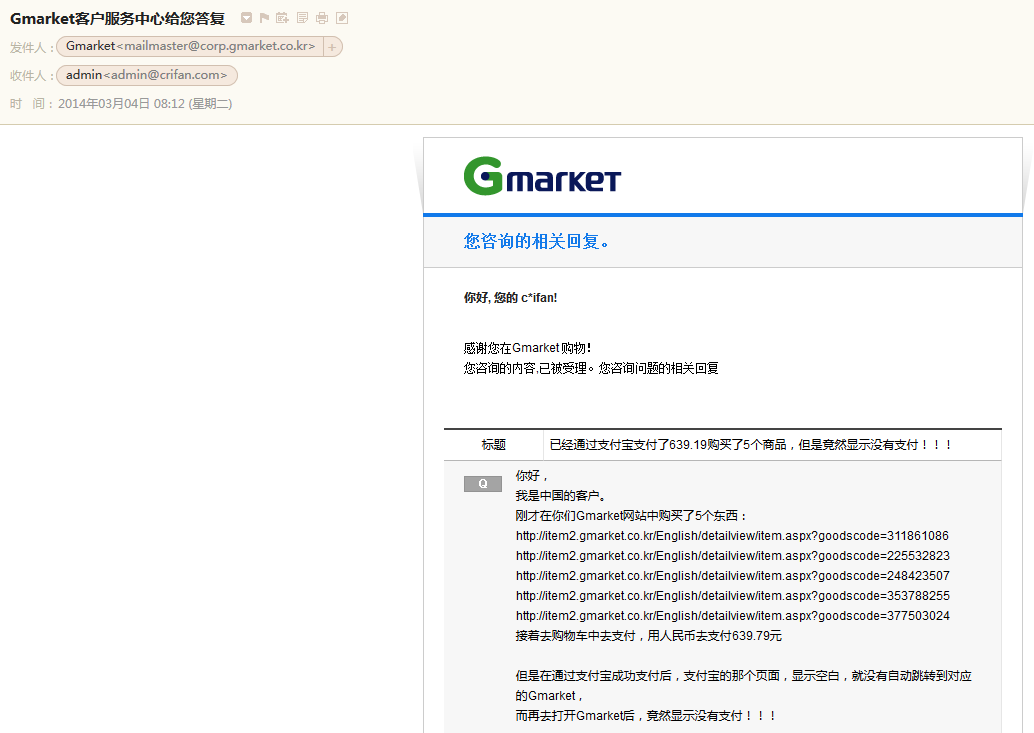Print the email using the printer icon

[322, 18]
